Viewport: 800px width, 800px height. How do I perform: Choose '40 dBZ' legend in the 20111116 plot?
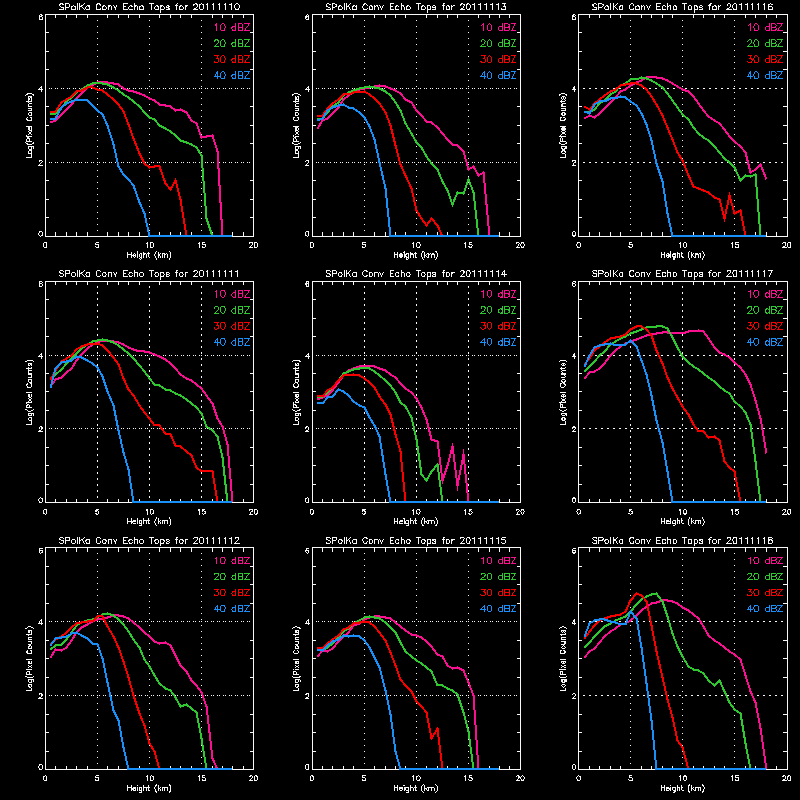click(765, 76)
